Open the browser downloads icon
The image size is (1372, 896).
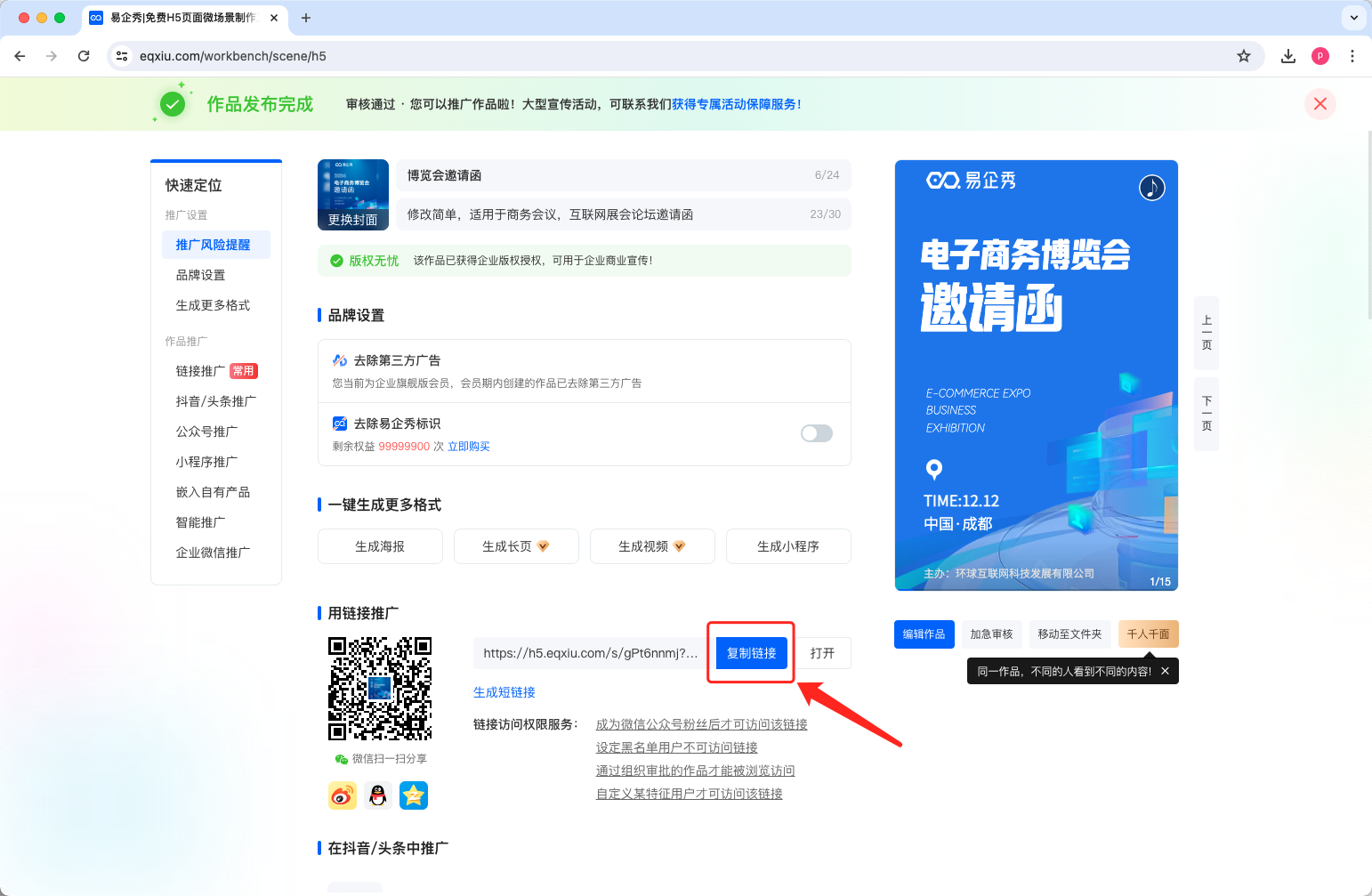[x=1287, y=56]
